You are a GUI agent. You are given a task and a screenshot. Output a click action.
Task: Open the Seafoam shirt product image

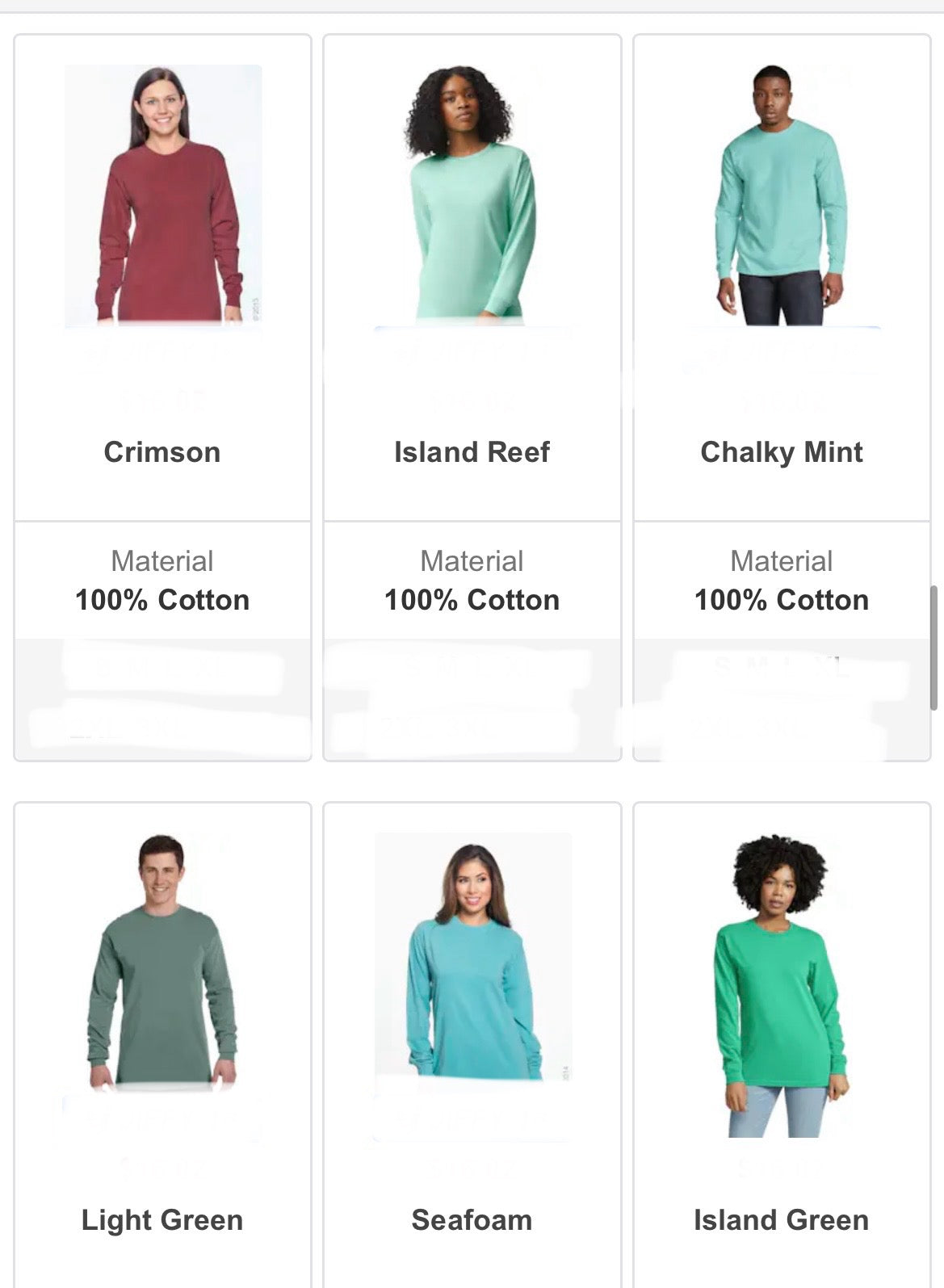[x=472, y=957]
